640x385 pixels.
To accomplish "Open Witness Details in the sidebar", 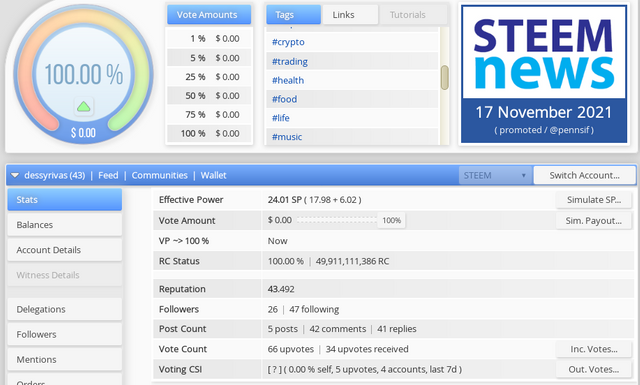I will pyautogui.click(x=64, y=275).
